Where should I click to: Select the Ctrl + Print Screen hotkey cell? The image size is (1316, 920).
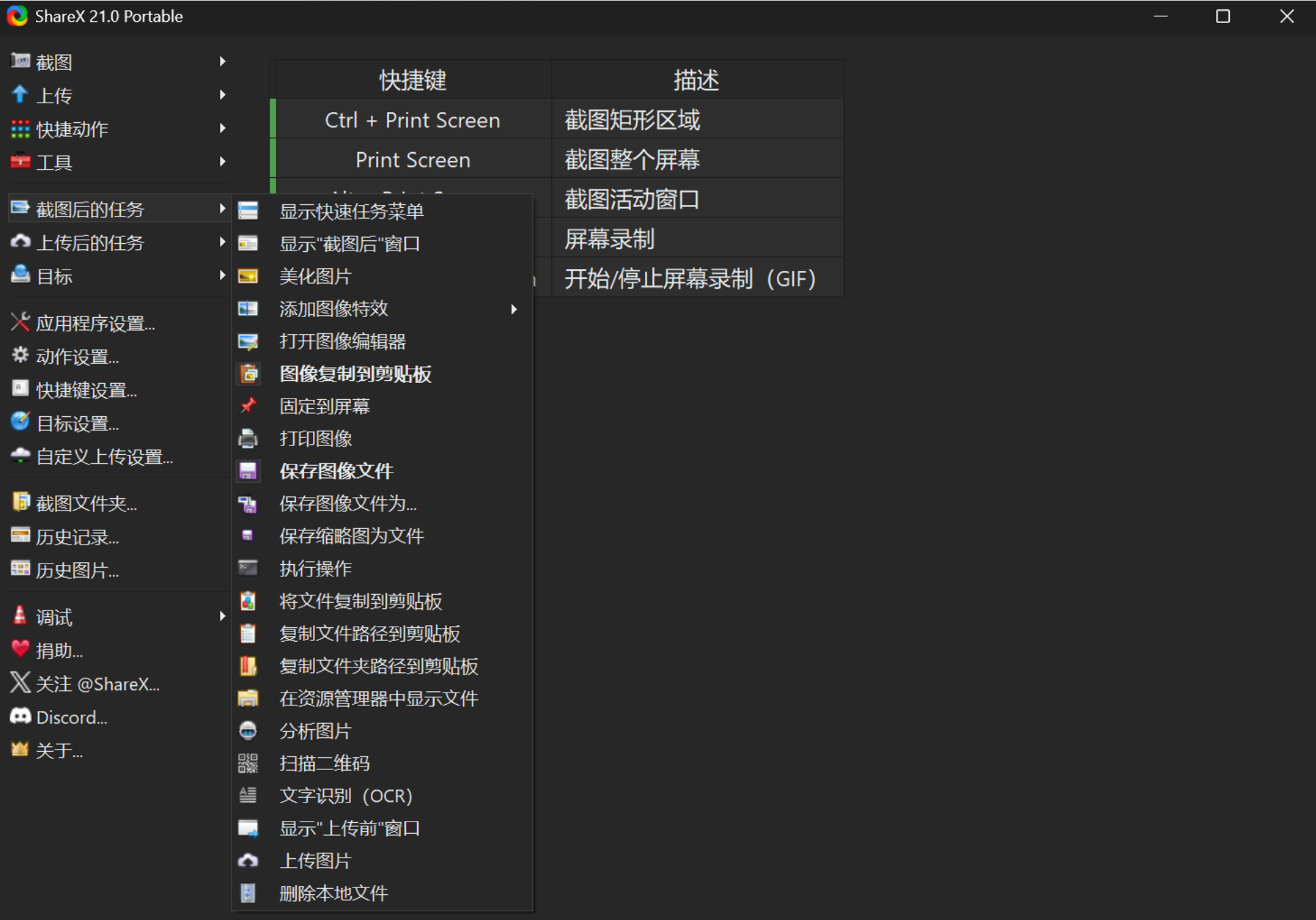(x=413, y=119)
